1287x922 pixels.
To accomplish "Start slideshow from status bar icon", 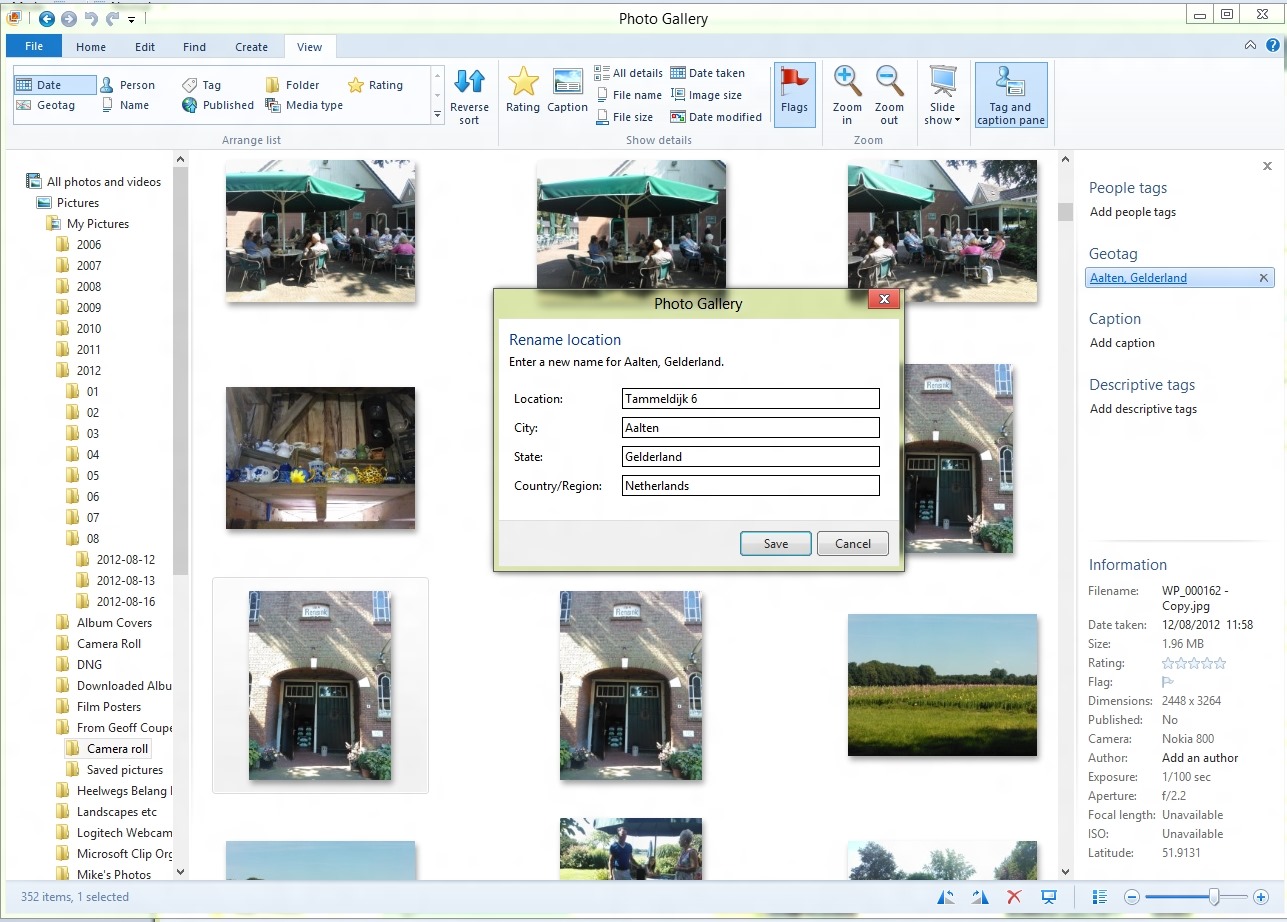I will (1048, 897).
